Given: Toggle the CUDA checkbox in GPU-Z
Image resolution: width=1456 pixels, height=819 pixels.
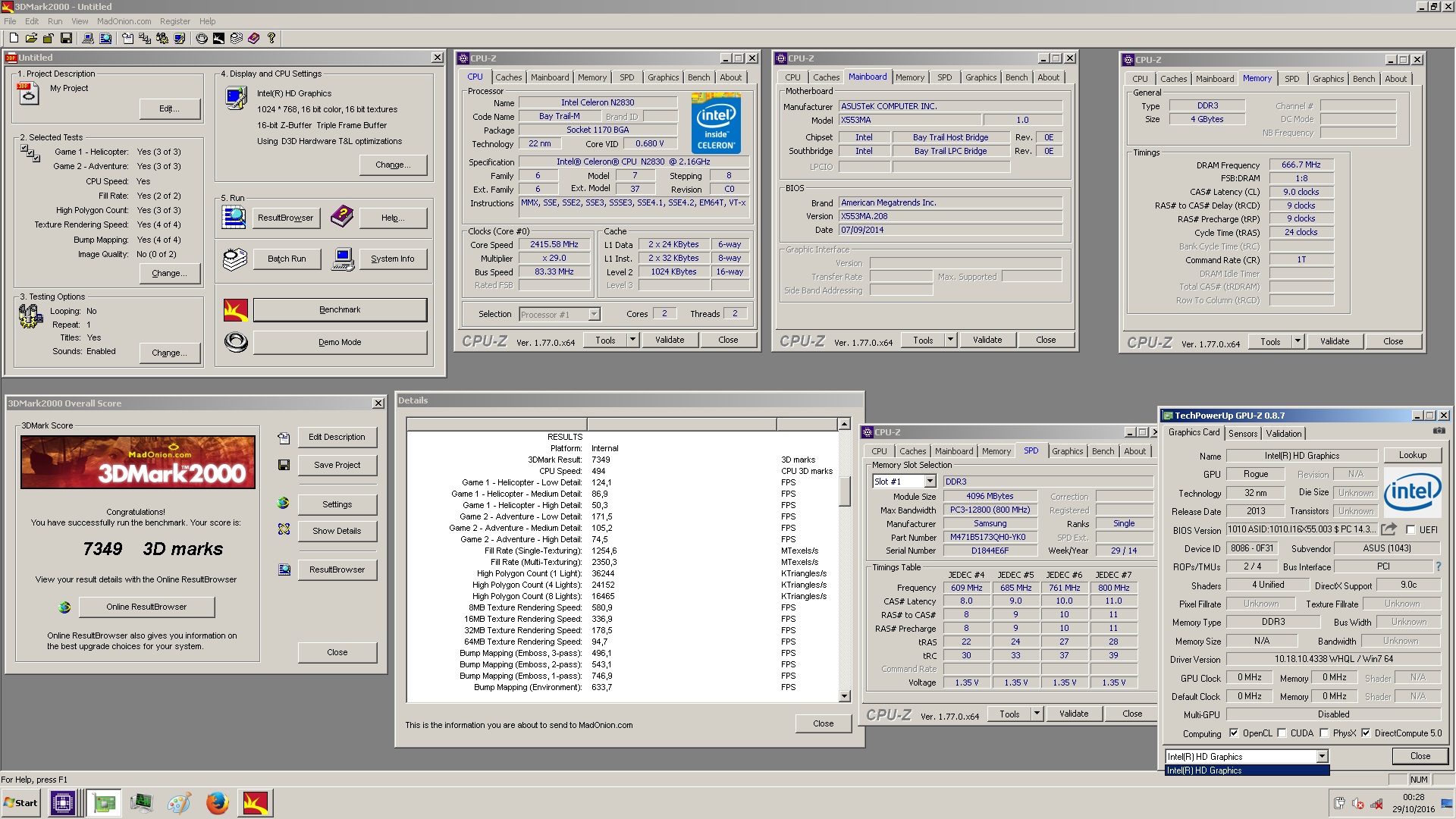Looking at the screenshot, I should click(x=1282, y=733).
